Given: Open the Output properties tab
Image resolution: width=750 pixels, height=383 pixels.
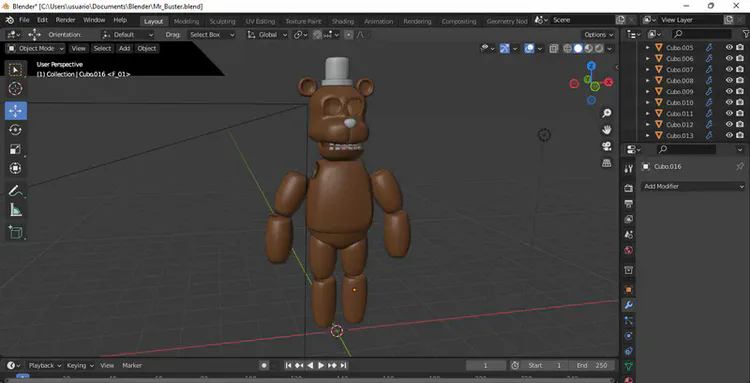Looking at the screenshot, I should pyautogui.click(x=629, y=204).
